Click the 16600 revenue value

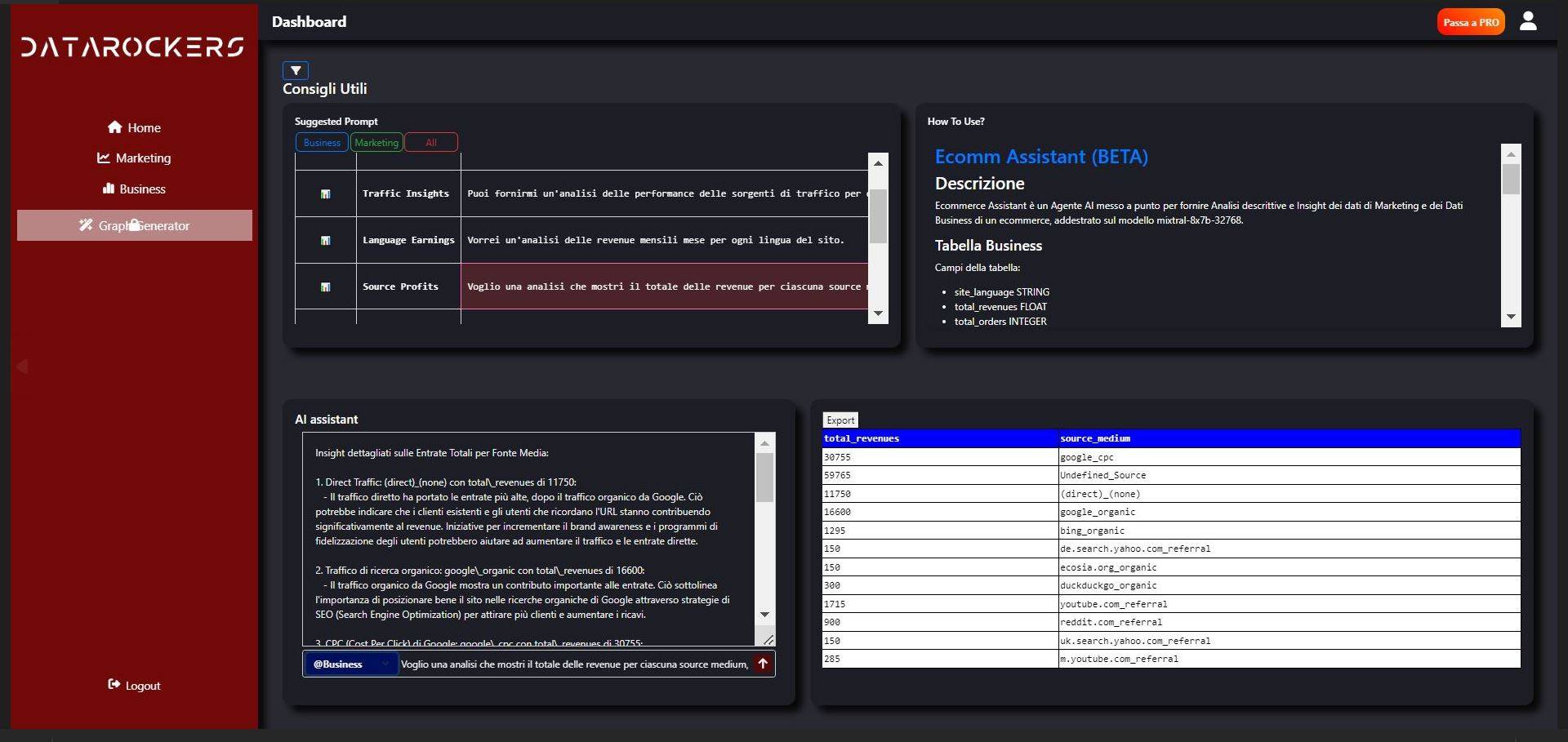(x=837, y=512)
